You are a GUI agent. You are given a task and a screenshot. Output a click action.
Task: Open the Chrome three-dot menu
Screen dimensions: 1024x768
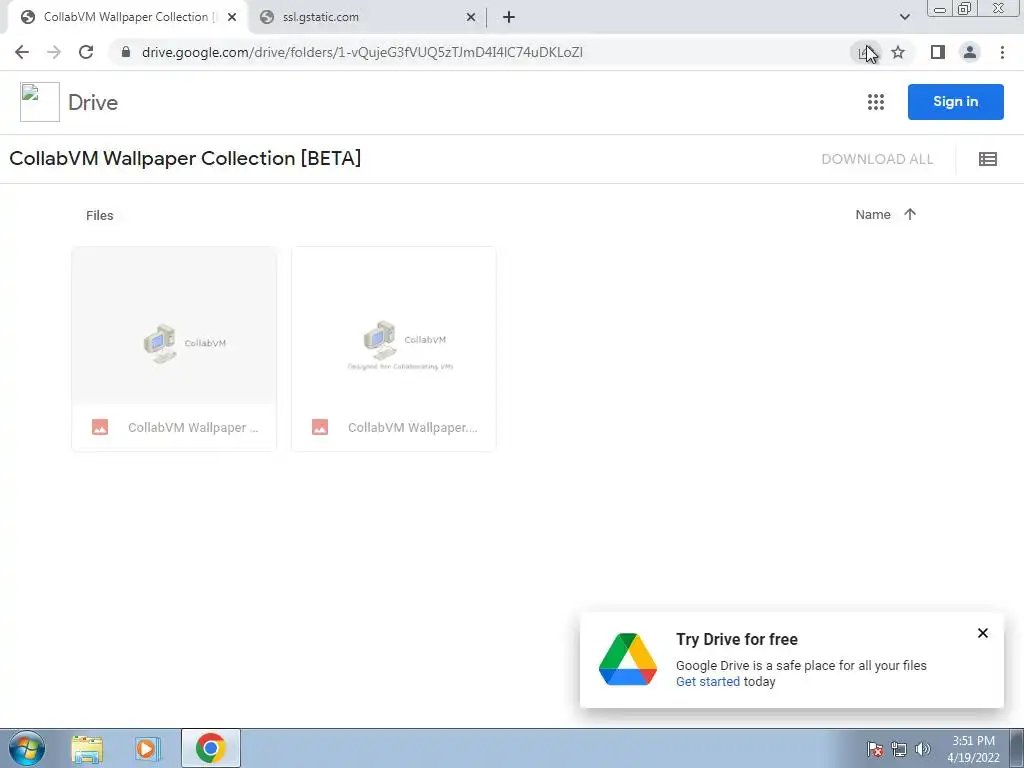coord(1002,52)
